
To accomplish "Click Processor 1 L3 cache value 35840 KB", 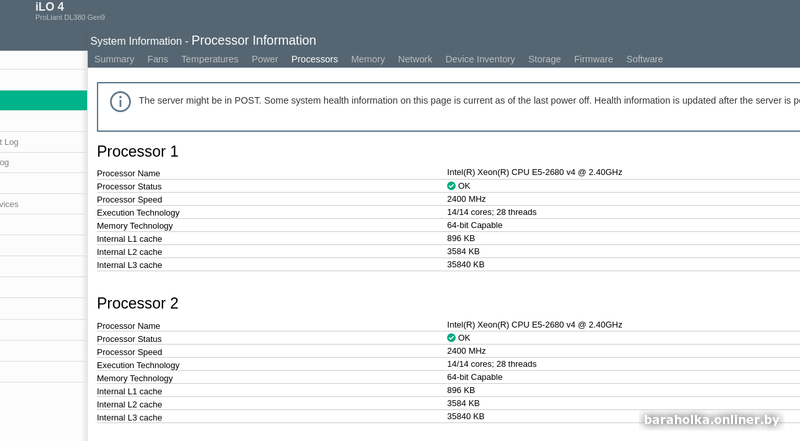I will click(465, 264).
